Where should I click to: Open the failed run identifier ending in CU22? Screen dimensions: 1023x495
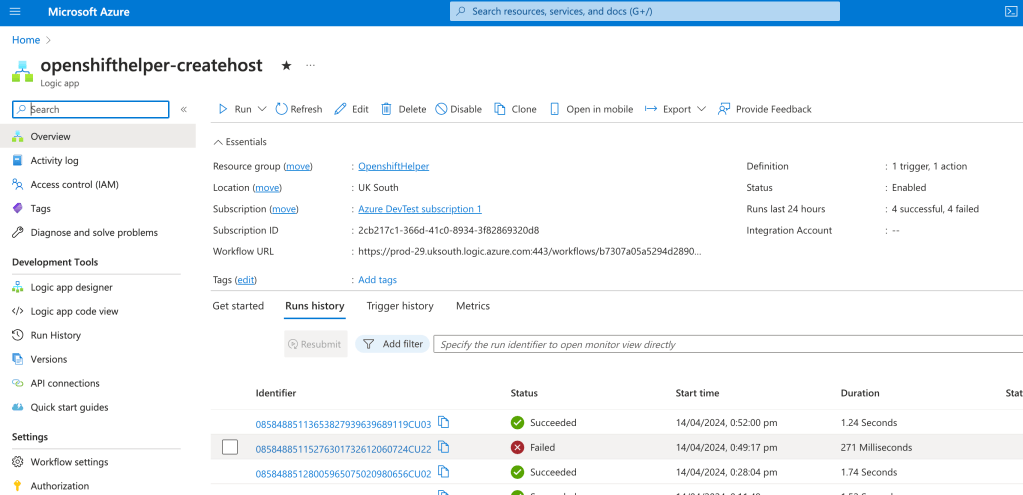point(343,449)
